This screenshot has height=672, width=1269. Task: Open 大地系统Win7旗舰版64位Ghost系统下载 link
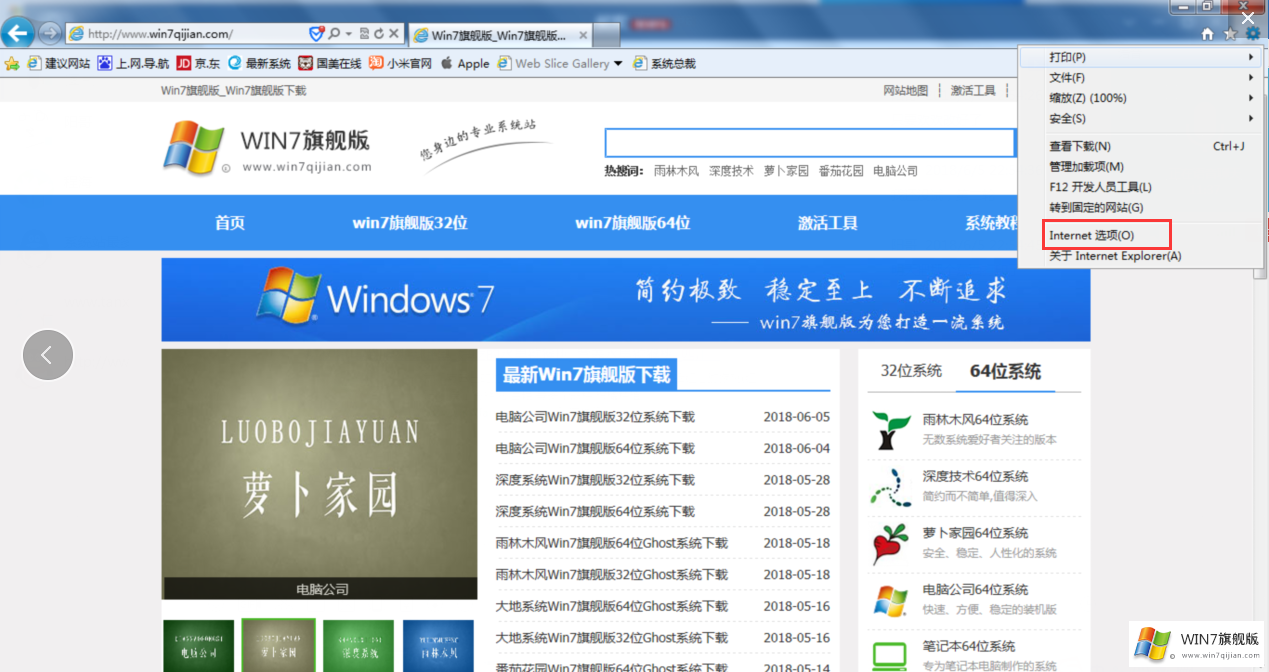(612, 606)
